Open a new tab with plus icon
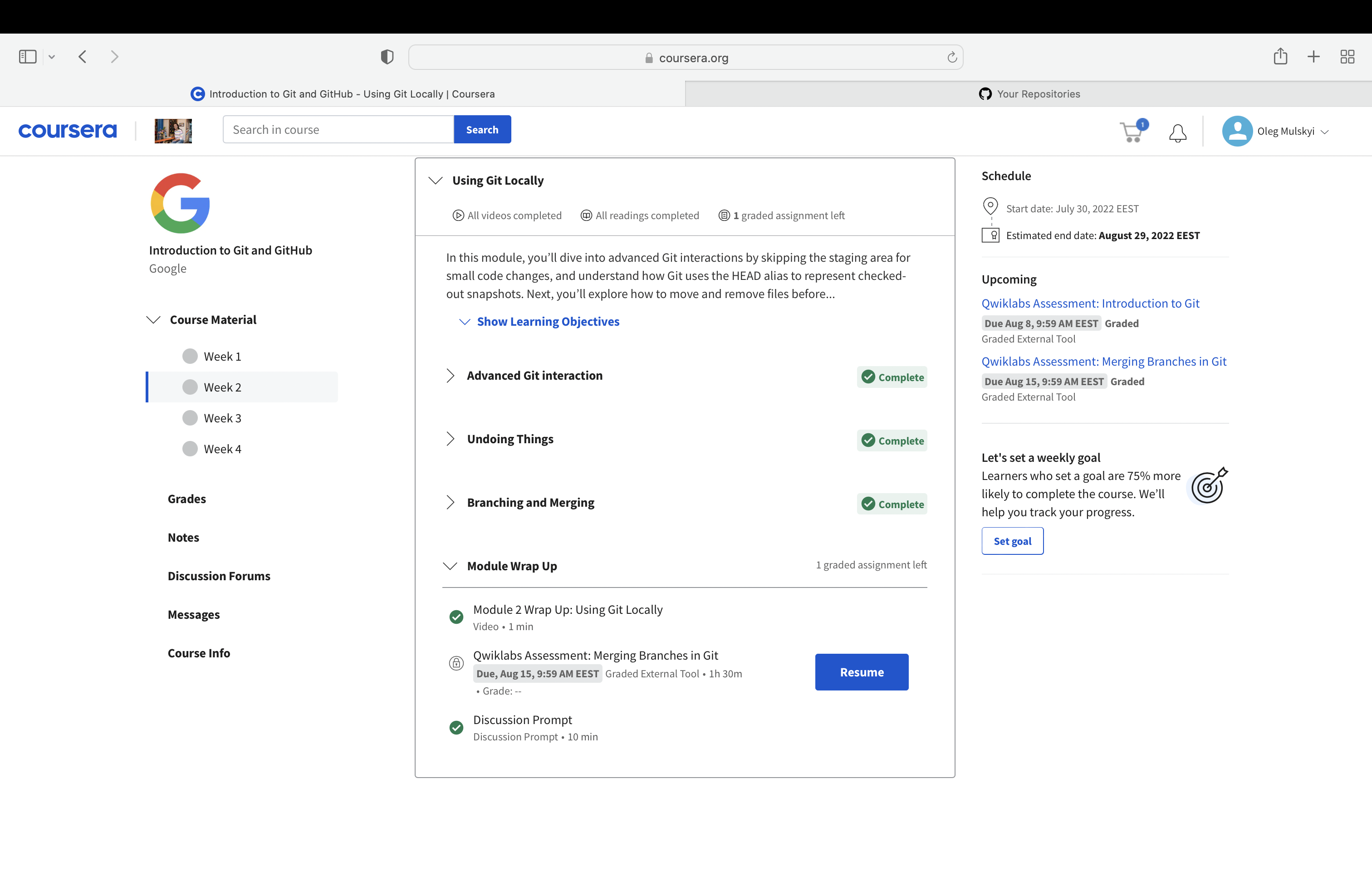Image resolution: width=1372 pixels, height=891 pixels. click(x=1313, y=56)
